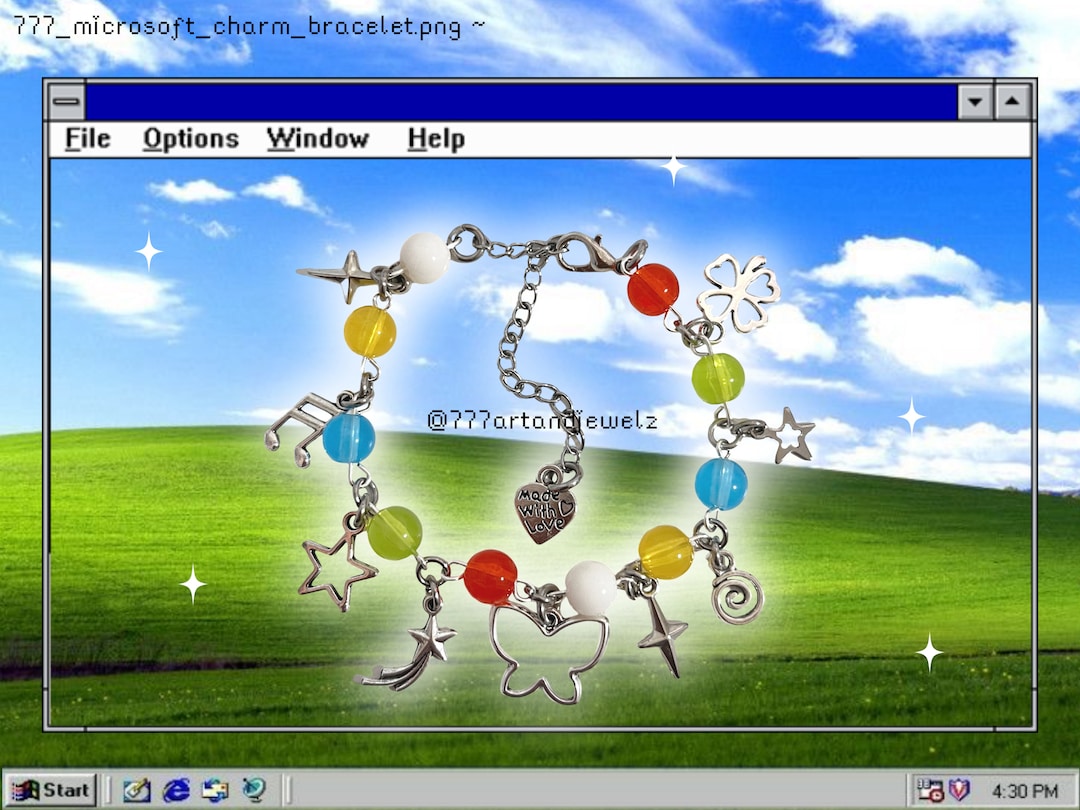Click the control-menu box on the window title bar
Image resolution: width=1080 pixels, height=810 pixels.
66,99
